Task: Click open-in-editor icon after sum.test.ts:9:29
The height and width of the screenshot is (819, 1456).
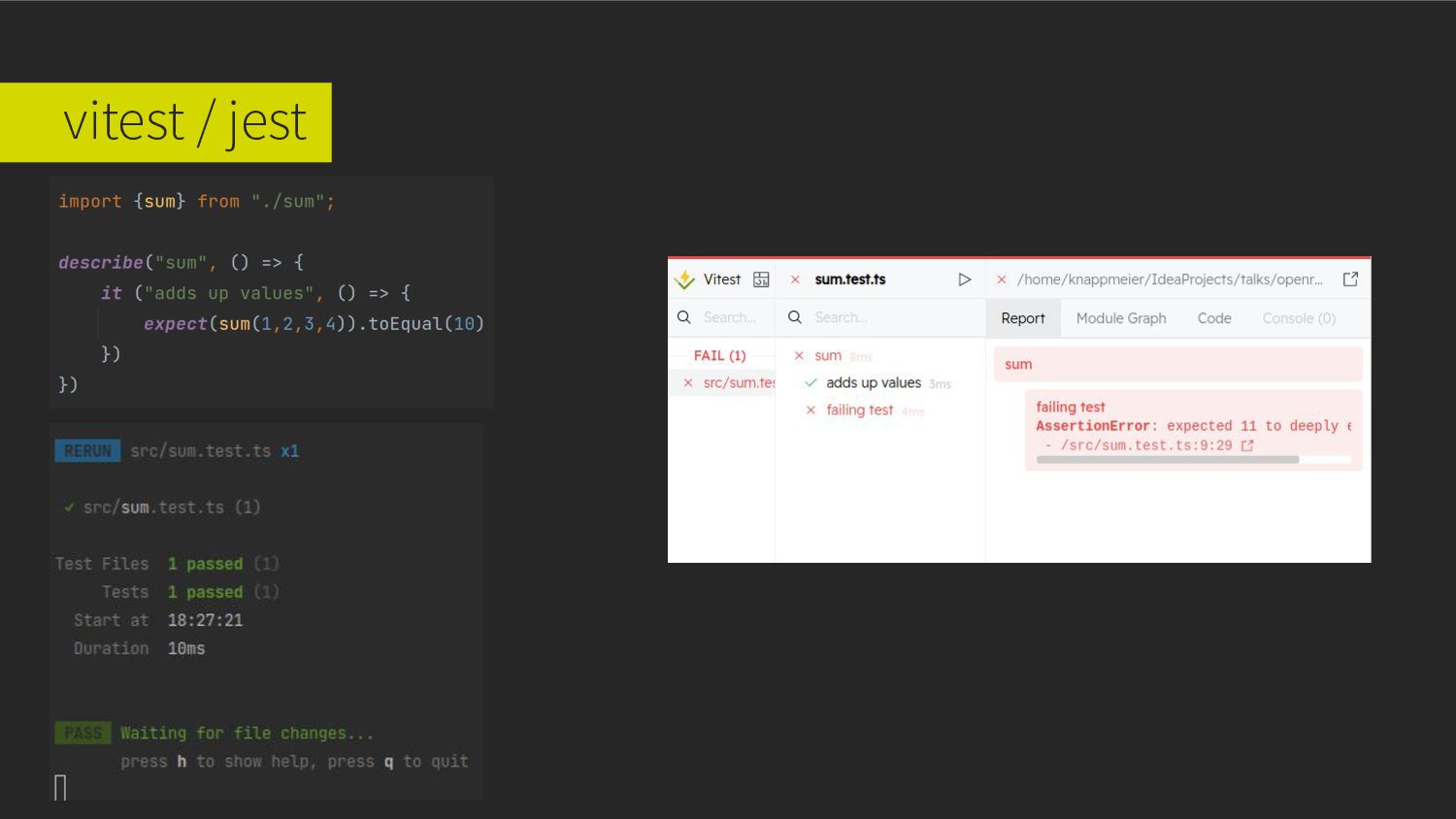Action: point(1247,445)
